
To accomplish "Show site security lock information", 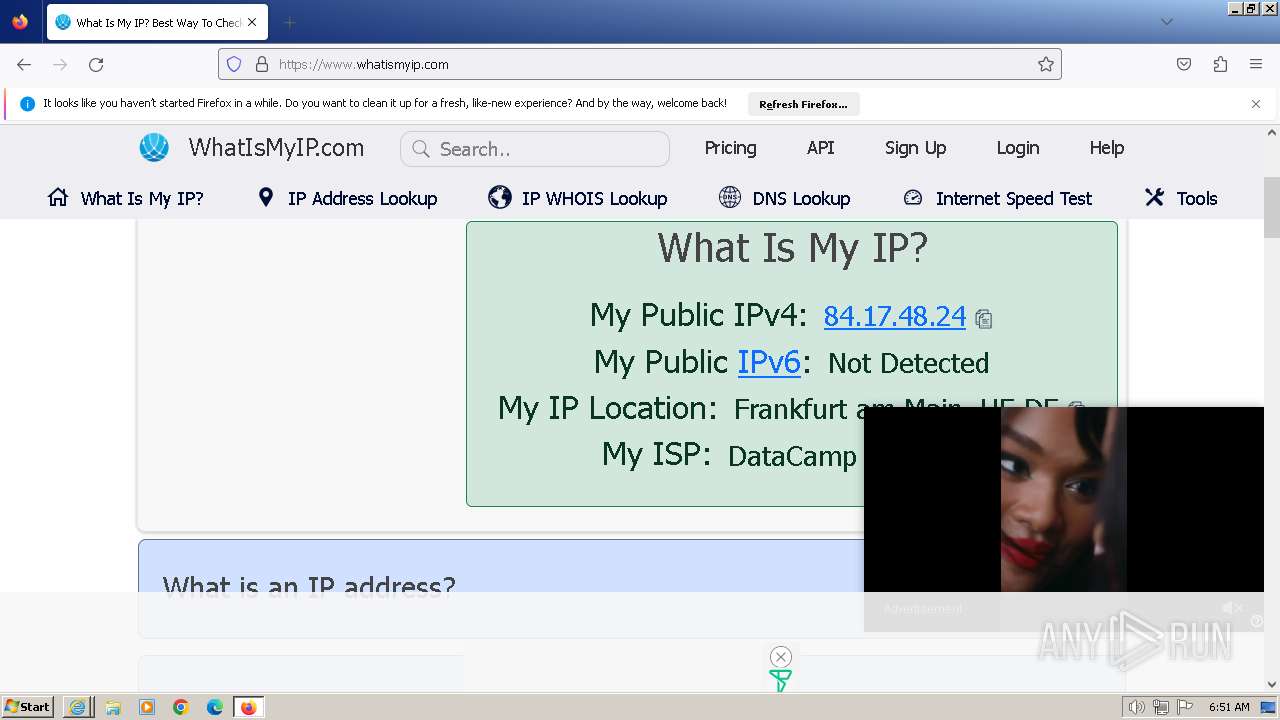I will click(x=262, y=64).
